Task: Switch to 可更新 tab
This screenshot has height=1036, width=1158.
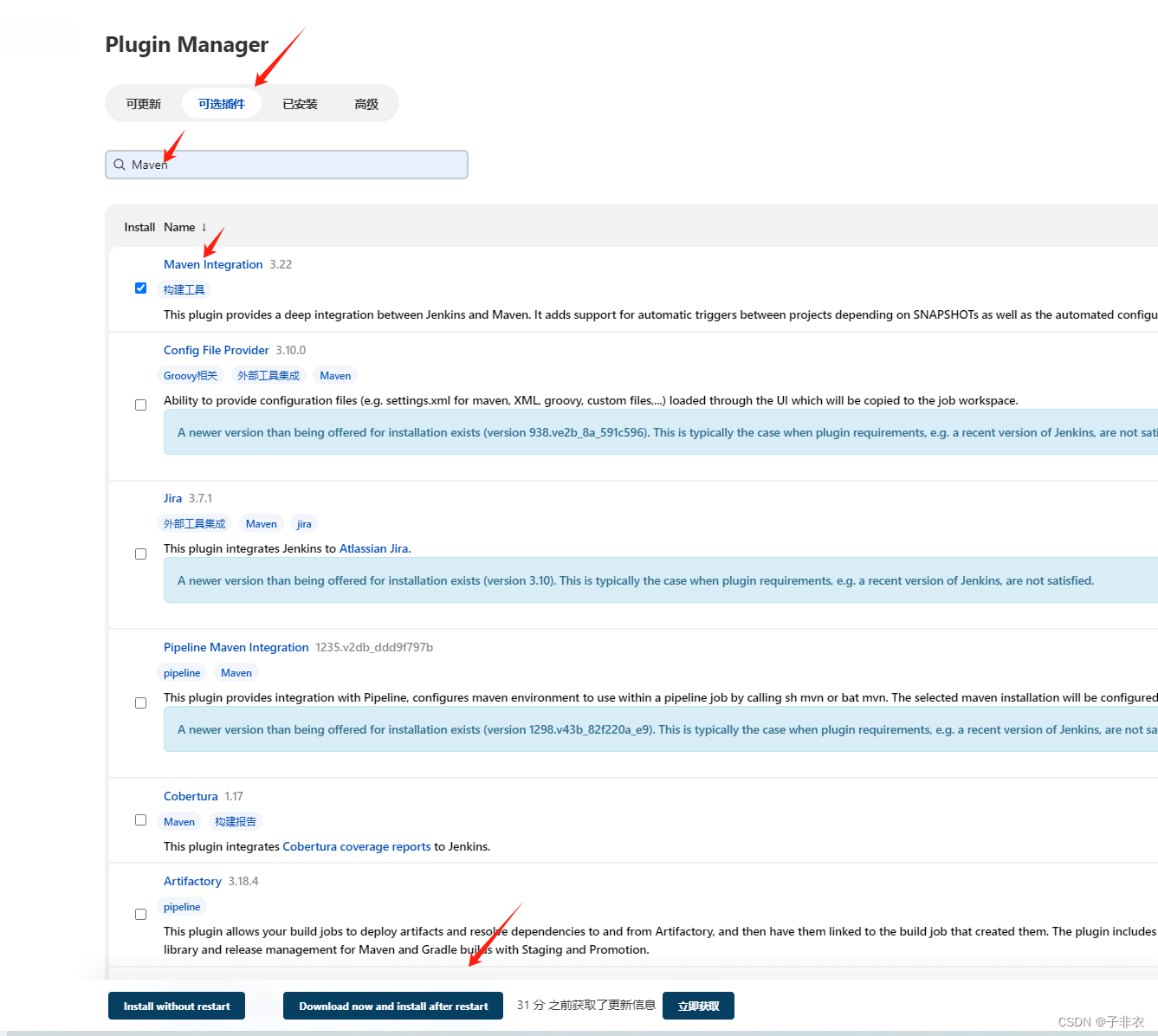Action: pos(144,104)
